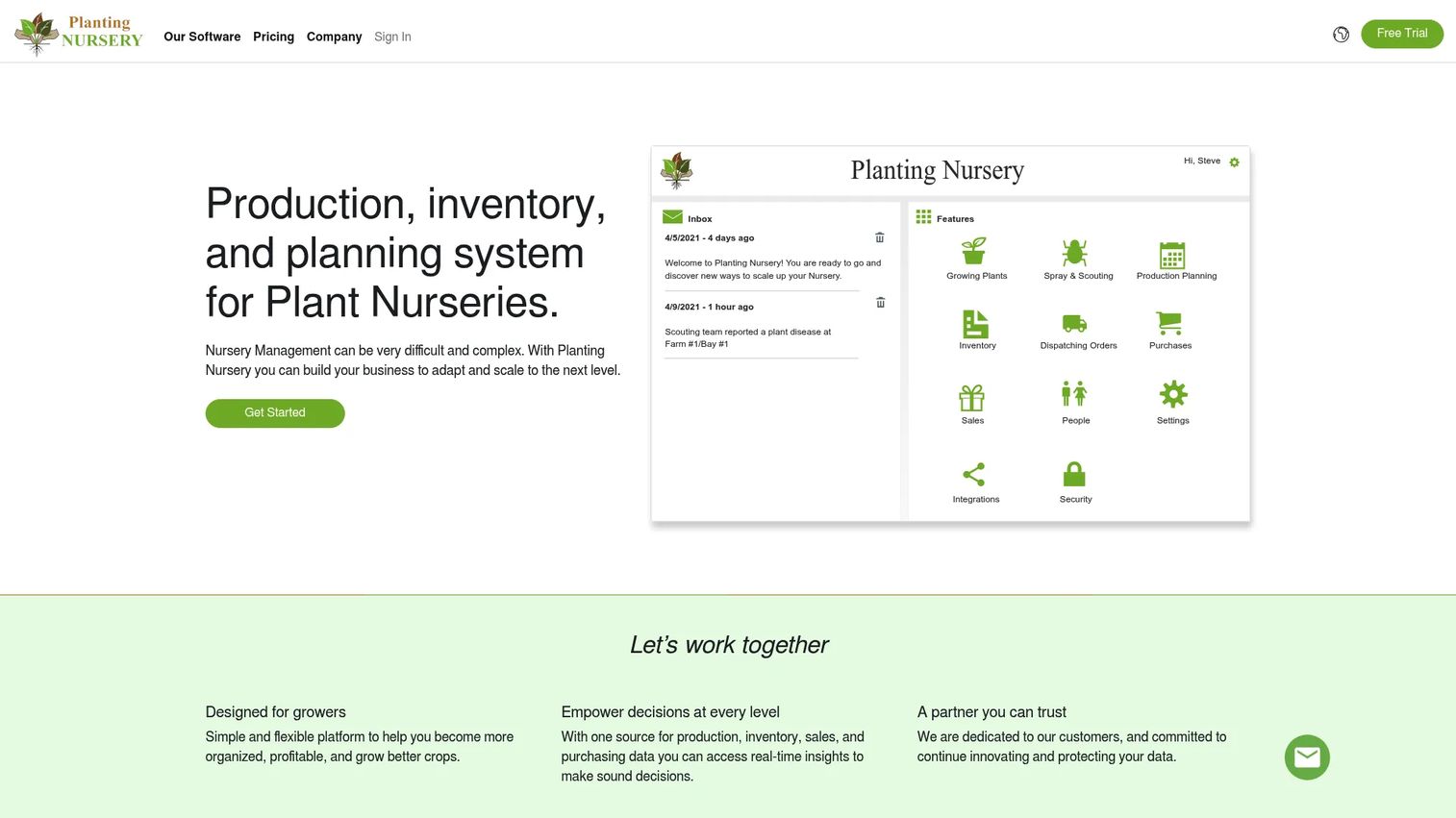This screenshot has width=1456, height=818.
Task: Click the People icon
Action: 1074,394
